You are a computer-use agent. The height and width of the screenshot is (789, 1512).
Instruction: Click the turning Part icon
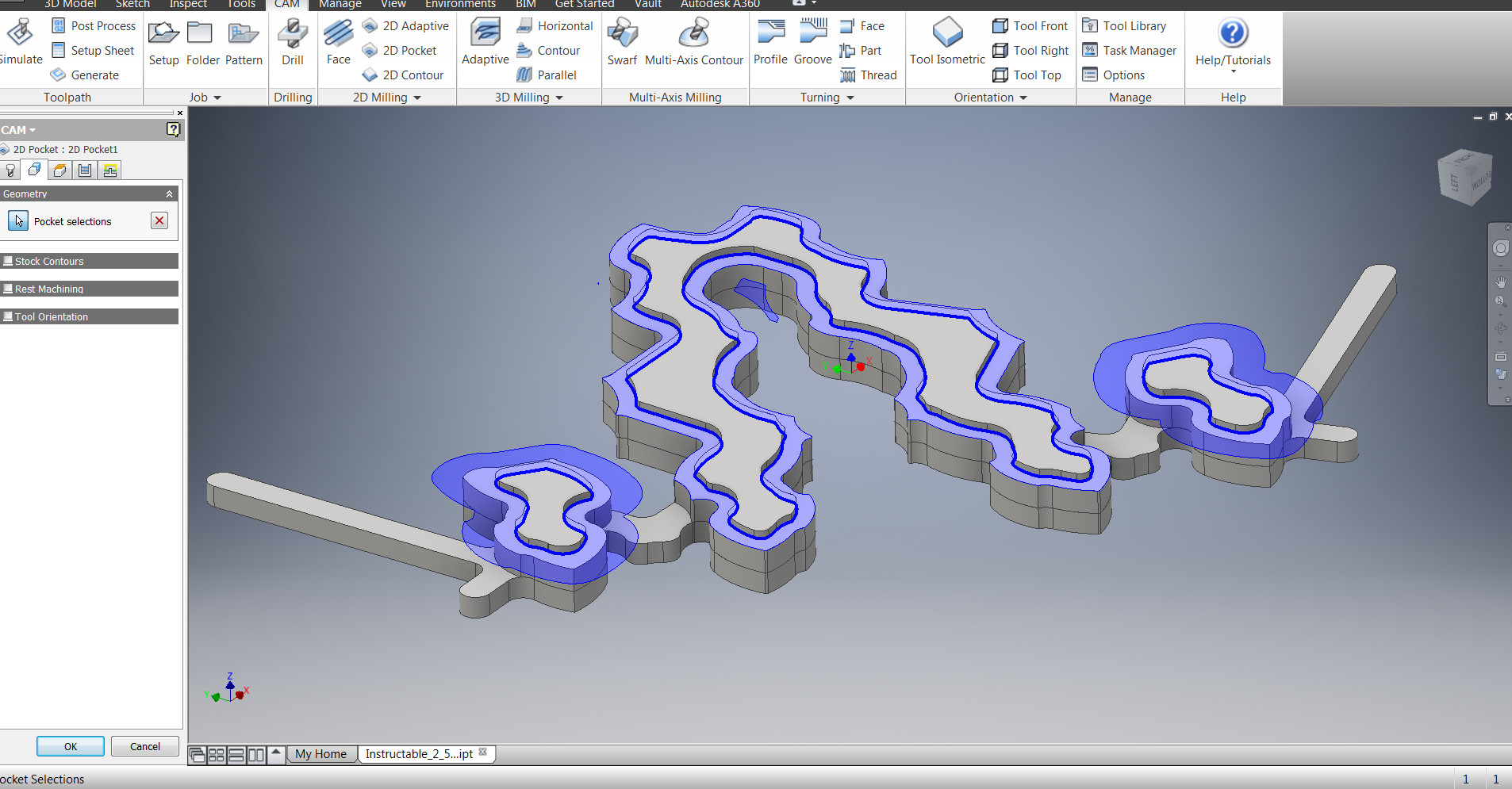click(847, 50)
